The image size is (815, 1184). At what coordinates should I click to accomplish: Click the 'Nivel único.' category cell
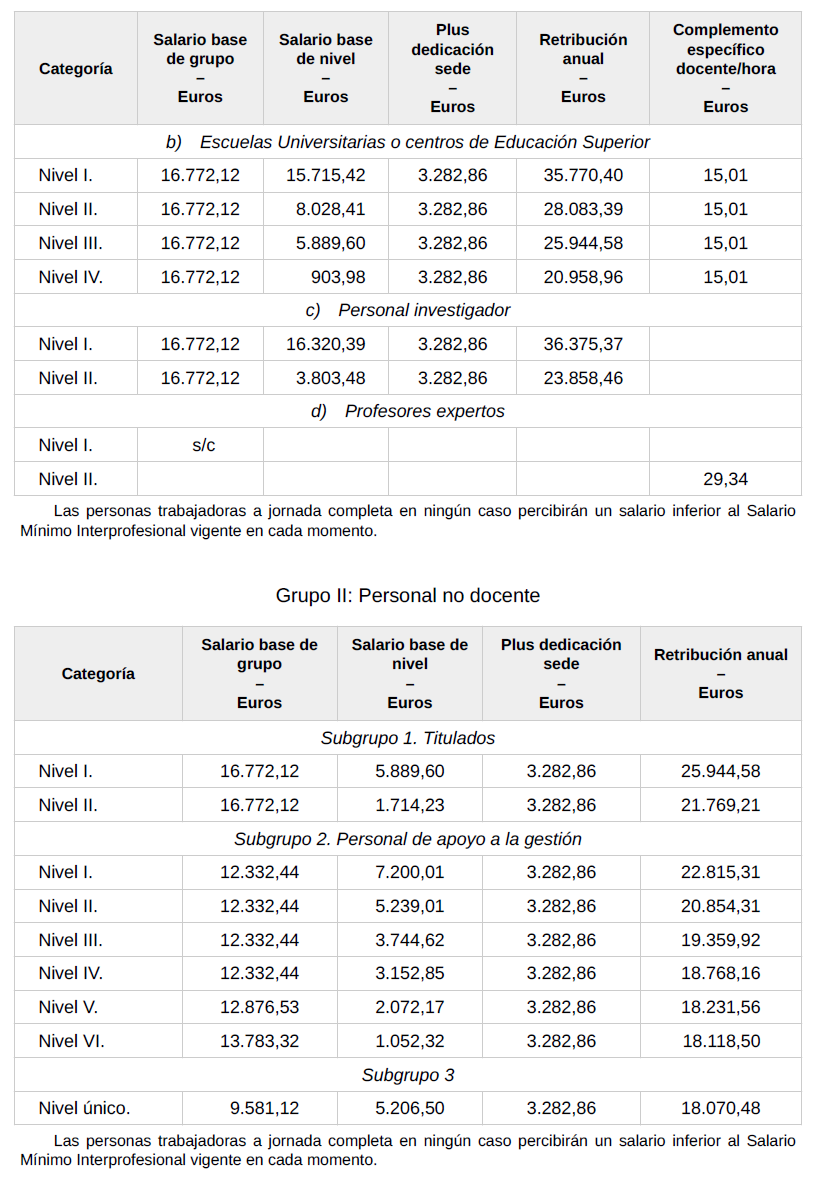pos(84,1109)
